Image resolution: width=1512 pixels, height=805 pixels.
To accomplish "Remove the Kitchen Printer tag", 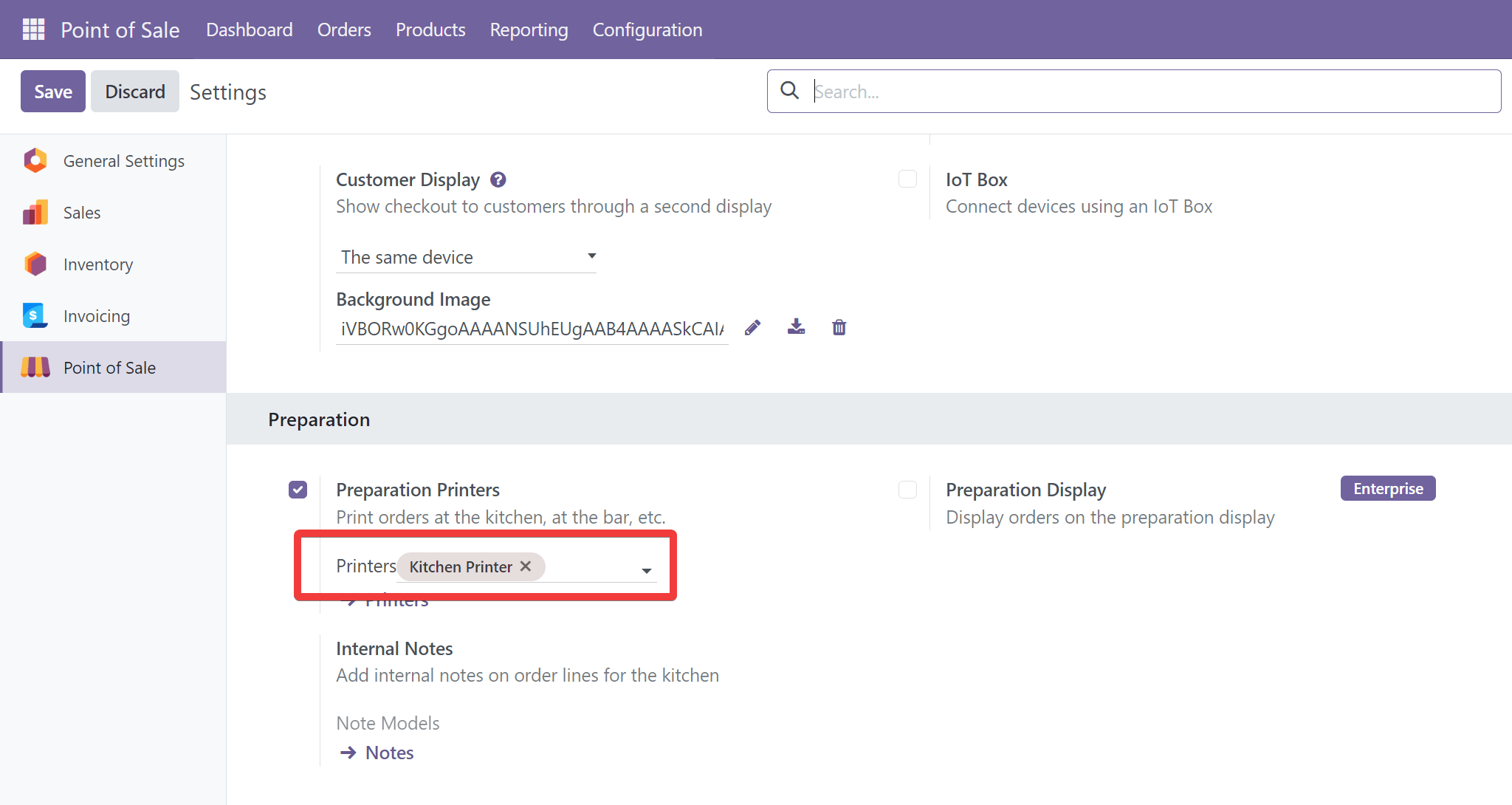I will click(x=526, y=566).
